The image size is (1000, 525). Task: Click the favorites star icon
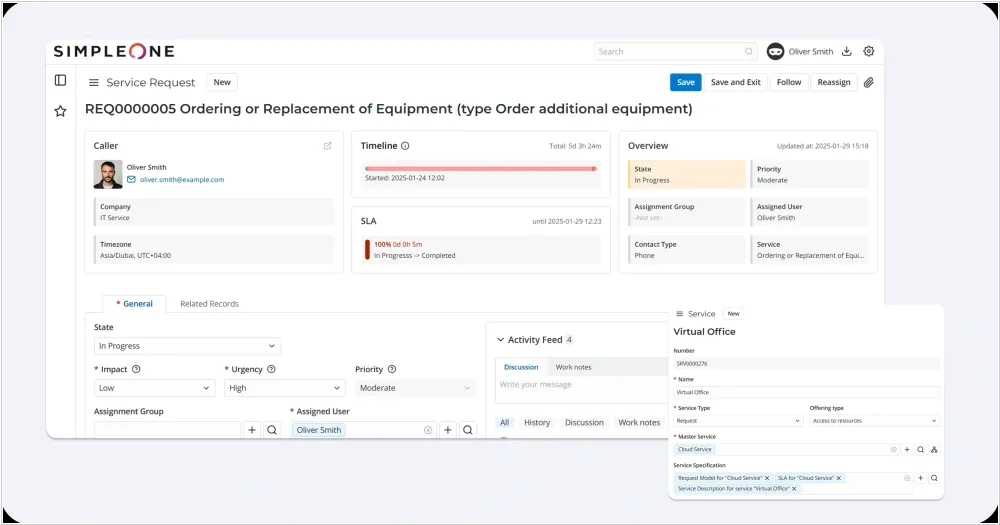(x=60, y=111)
